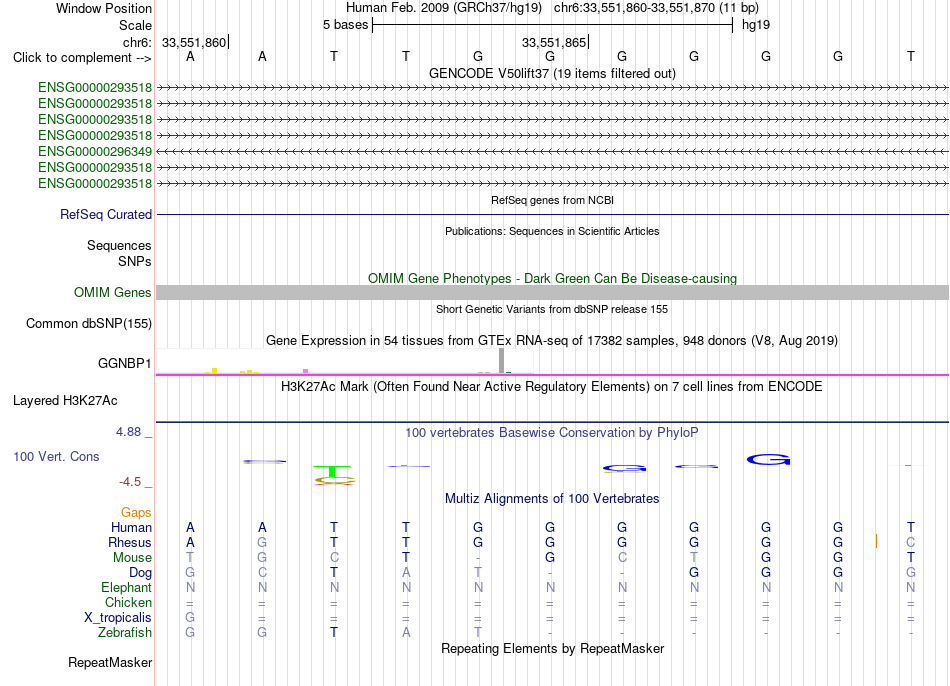
Task: Click the Common dbSNP(155) label
Action: point(88,324)
